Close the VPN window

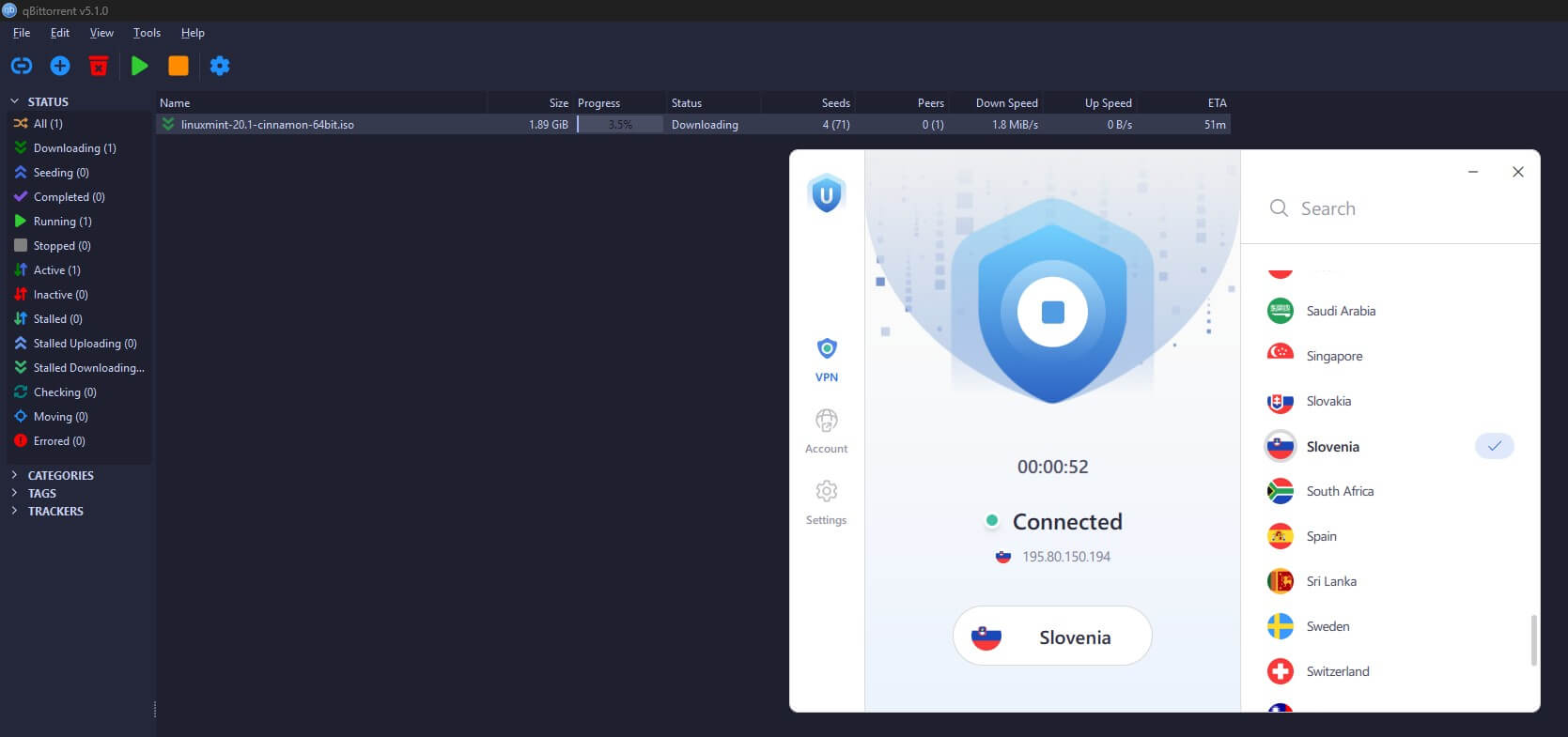pos(1517,172)
